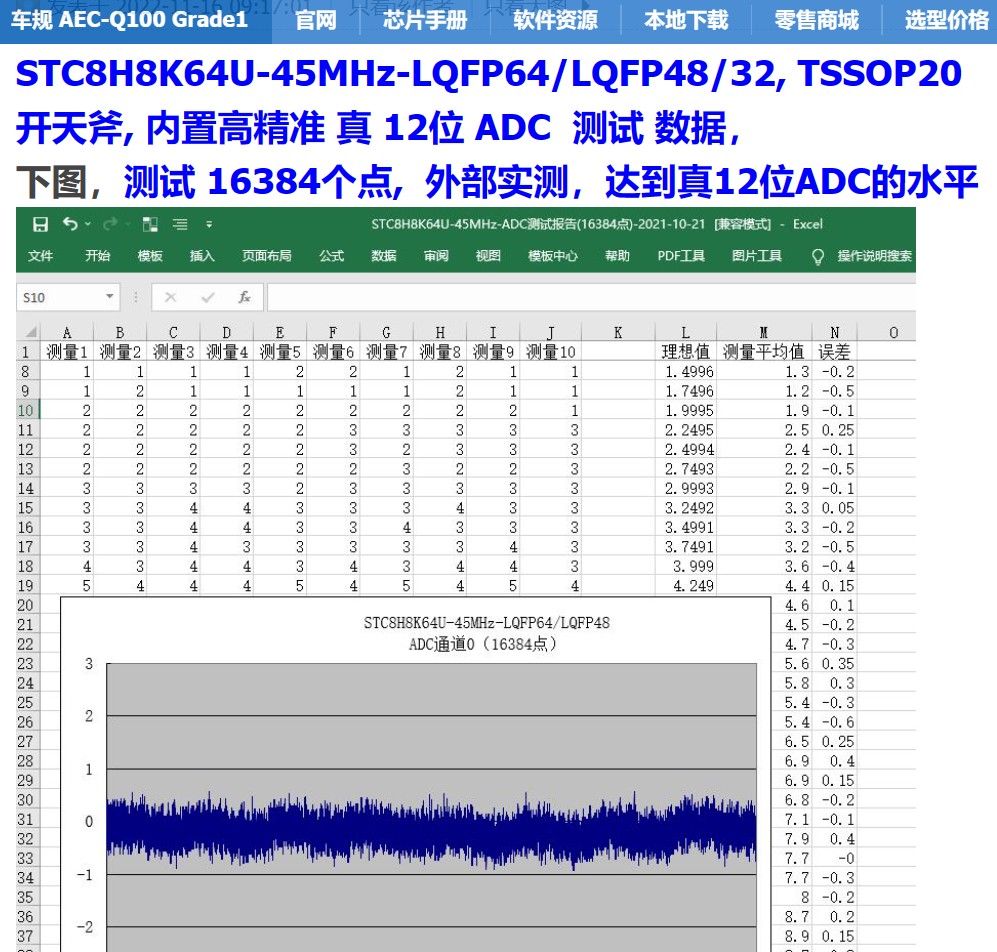This screenshot has height=952, width=997.
Task: Click the Undo arrow icon
Action: 70,224
